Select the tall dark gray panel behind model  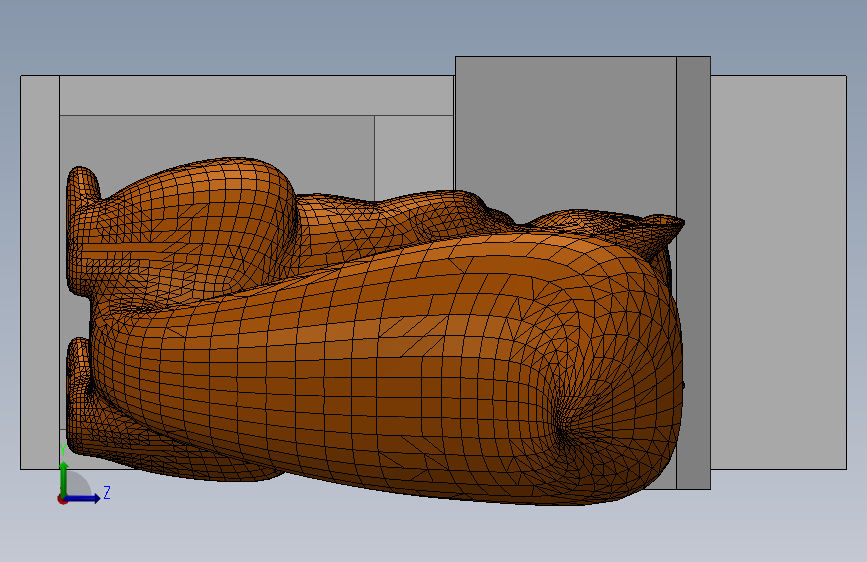(x=565, y=133)
